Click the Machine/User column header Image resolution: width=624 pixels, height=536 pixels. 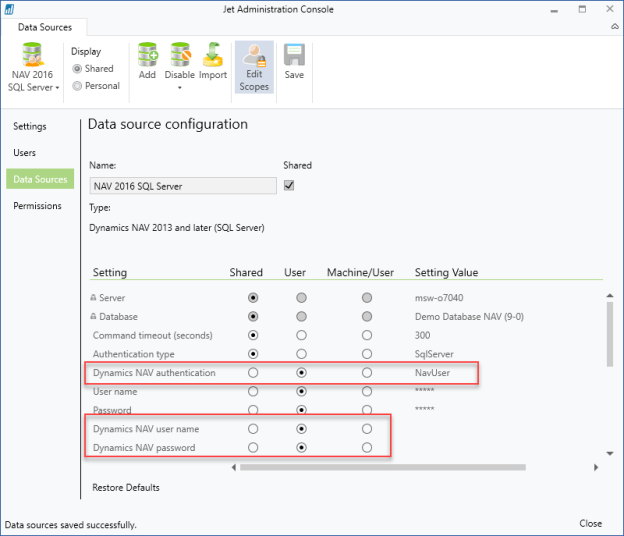point(360,273)
